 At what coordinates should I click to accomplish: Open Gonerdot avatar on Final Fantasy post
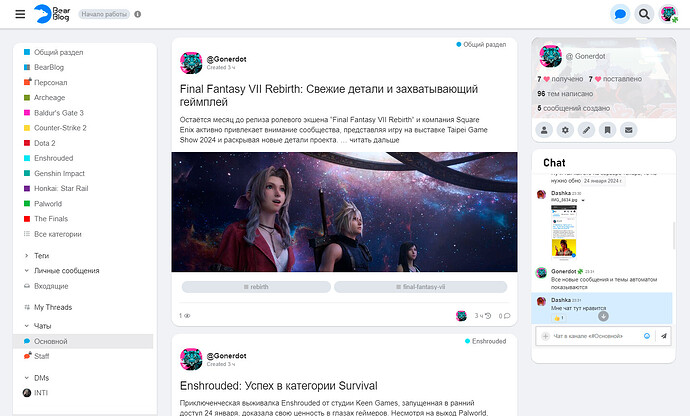click(191, 63)
